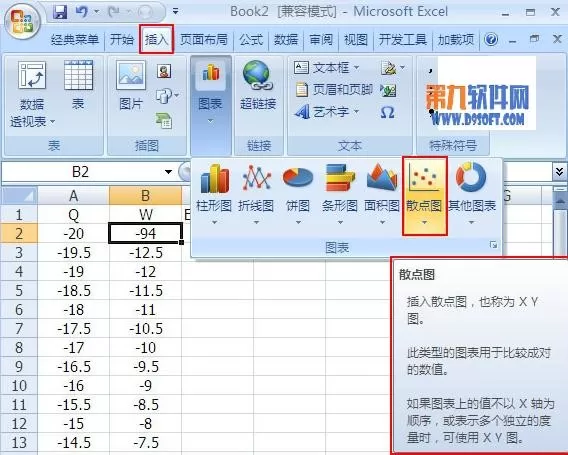Select cell A8 with -17
This screenshot has height=455, width=568.
73,347
